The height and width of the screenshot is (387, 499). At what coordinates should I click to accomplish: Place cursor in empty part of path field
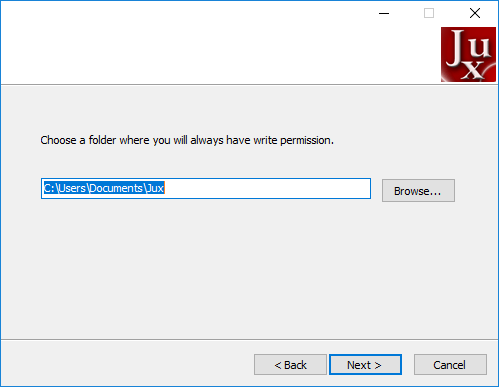tap(267, 188)
